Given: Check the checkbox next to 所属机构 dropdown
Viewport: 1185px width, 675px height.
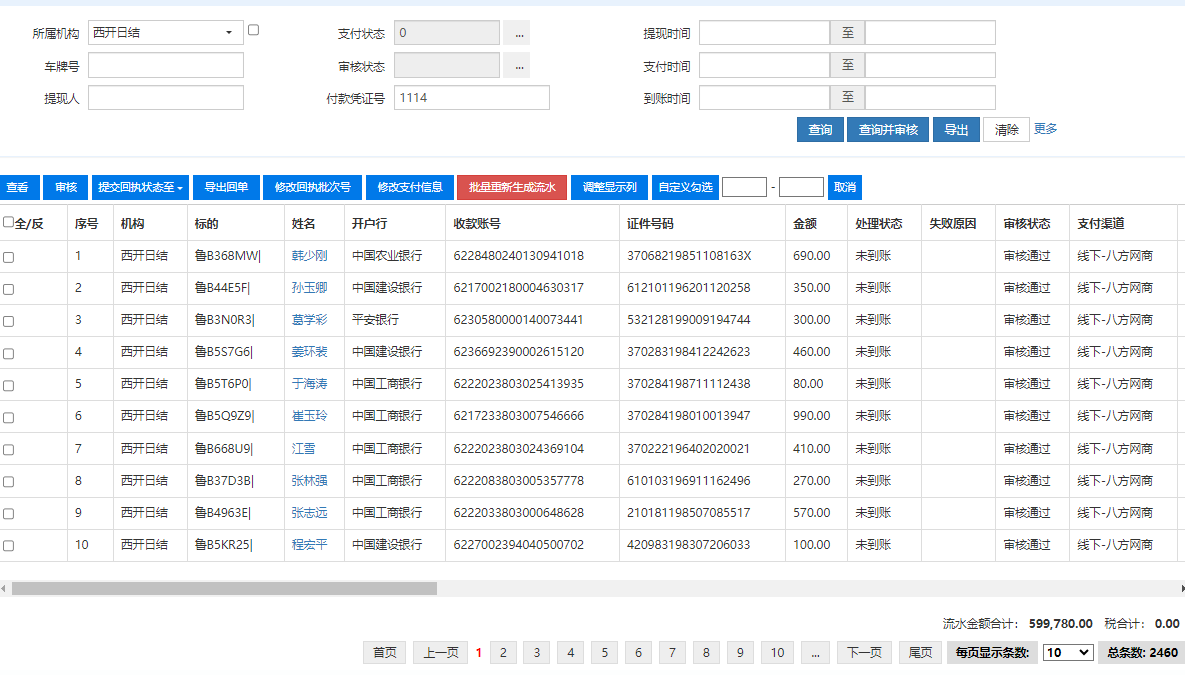Looking at the screenshot, I should (253, 30).
